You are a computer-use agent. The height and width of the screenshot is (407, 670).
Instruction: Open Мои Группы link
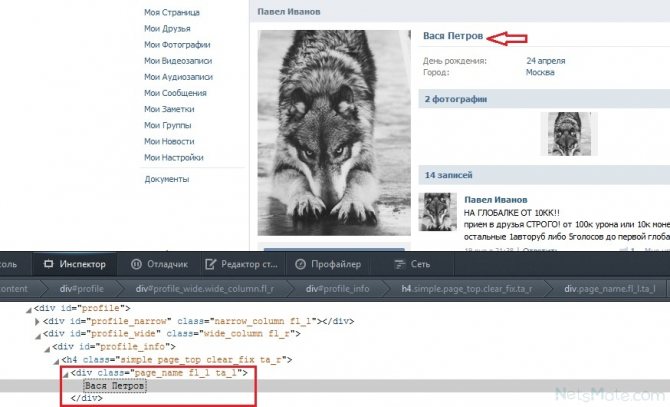pyautogui.click(x=168, y=126)
